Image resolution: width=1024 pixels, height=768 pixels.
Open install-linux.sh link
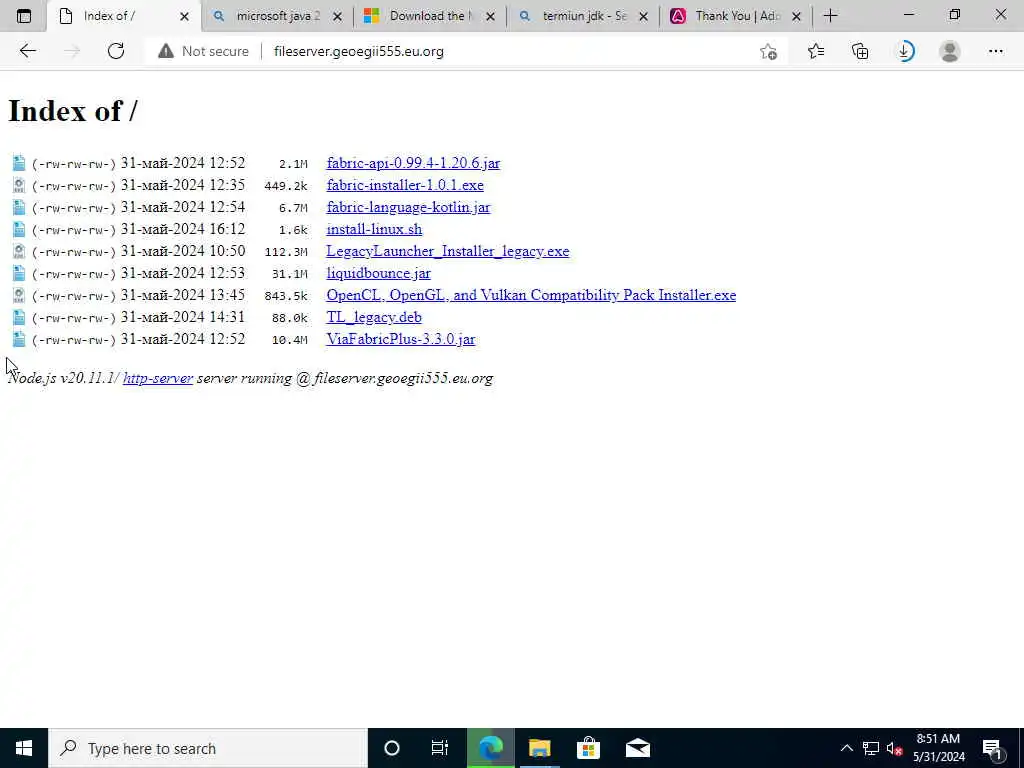tap(374, 229)
